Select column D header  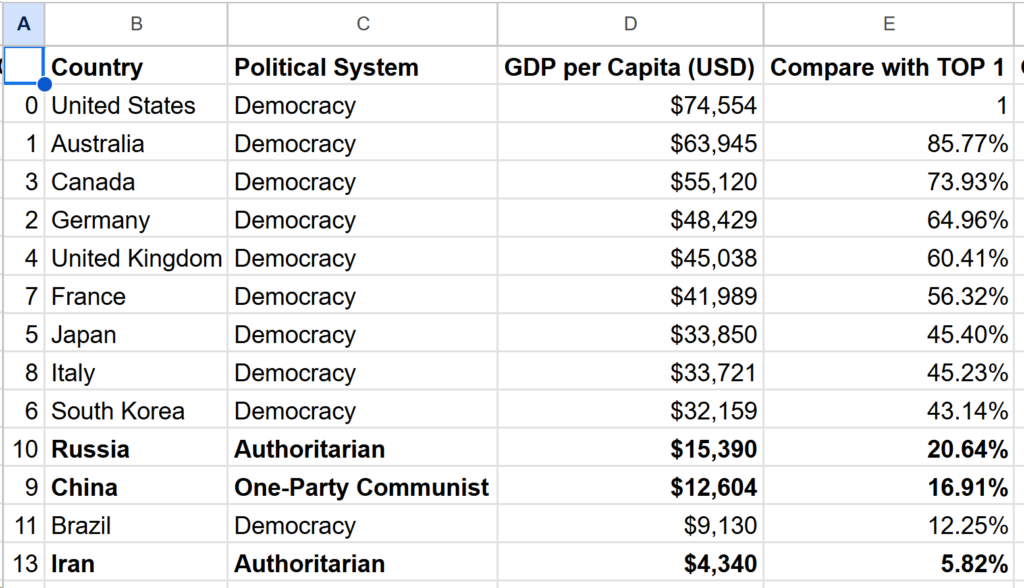(630, 23)
